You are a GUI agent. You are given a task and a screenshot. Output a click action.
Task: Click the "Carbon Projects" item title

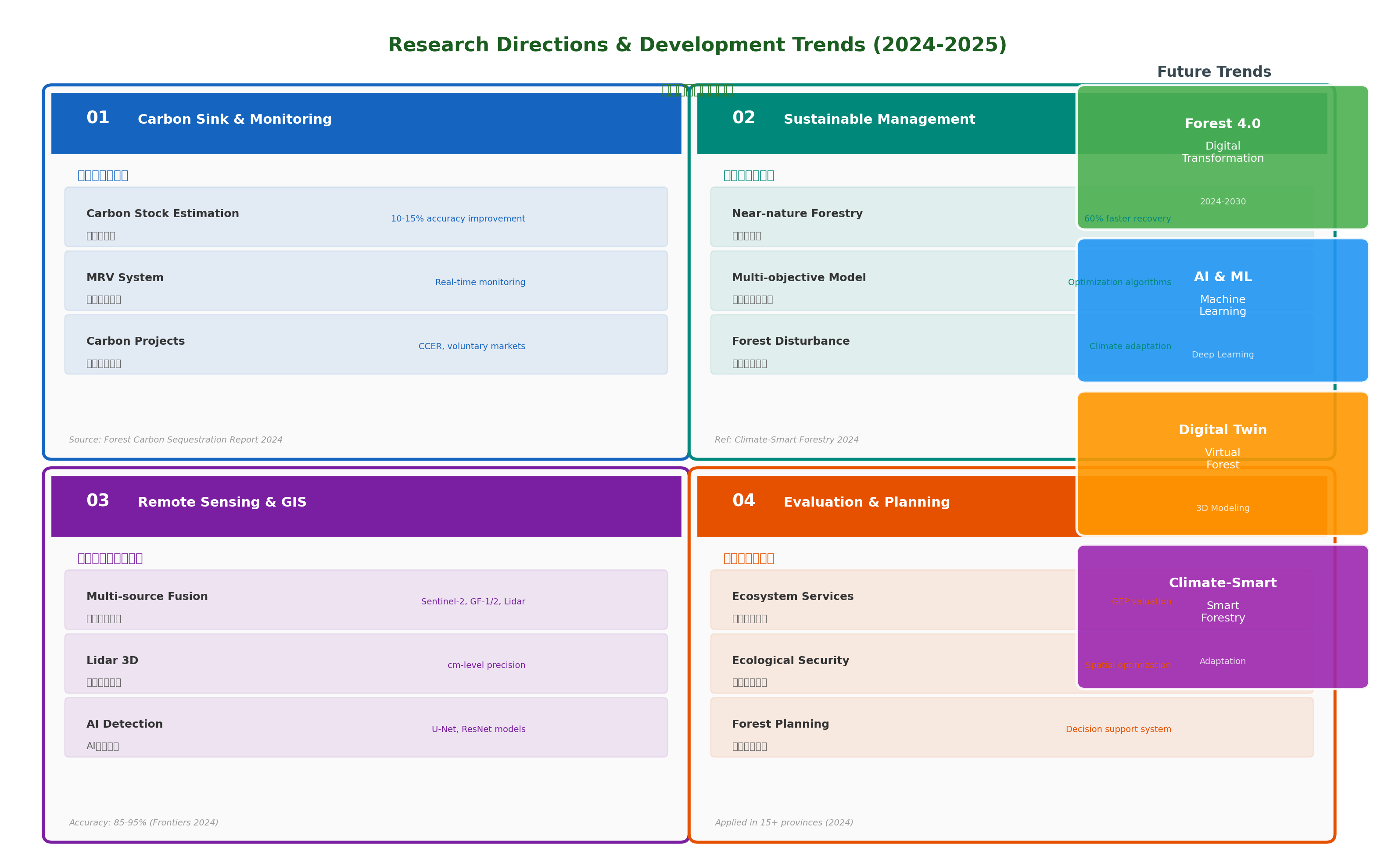136,342
